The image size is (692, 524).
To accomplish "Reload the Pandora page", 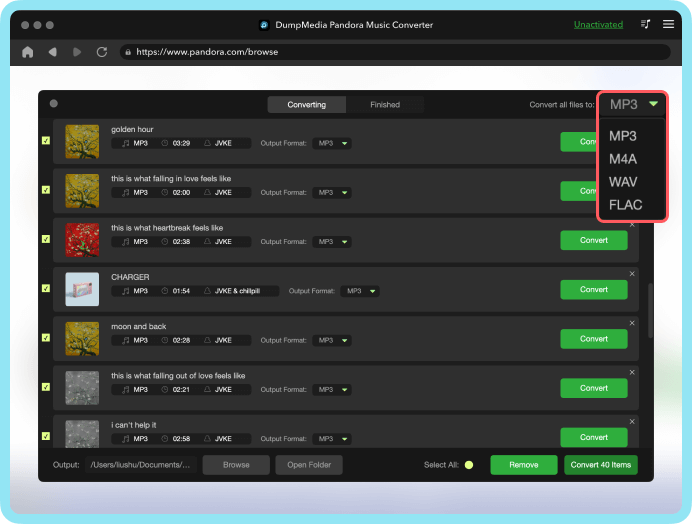I will pyautogui.click(x=102, y=52).
